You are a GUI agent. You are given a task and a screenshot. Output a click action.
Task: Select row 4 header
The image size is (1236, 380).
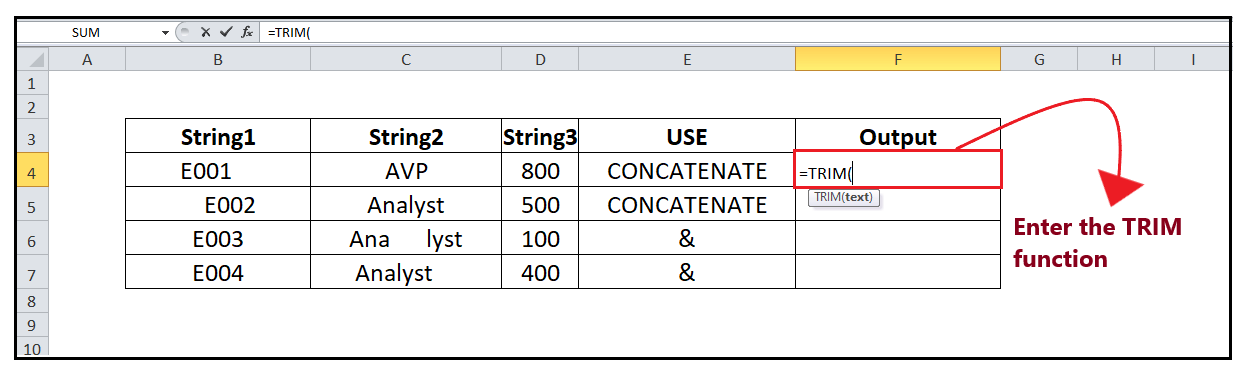tap(32, 171)
